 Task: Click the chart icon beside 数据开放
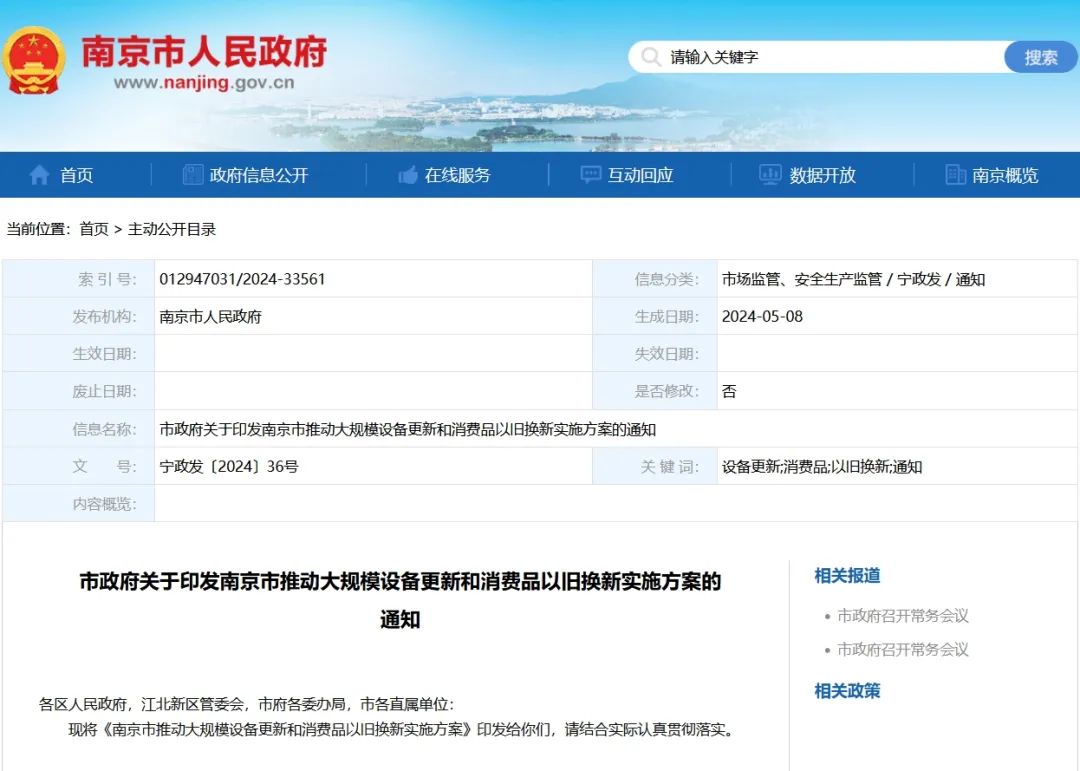[x=770, y=175]
